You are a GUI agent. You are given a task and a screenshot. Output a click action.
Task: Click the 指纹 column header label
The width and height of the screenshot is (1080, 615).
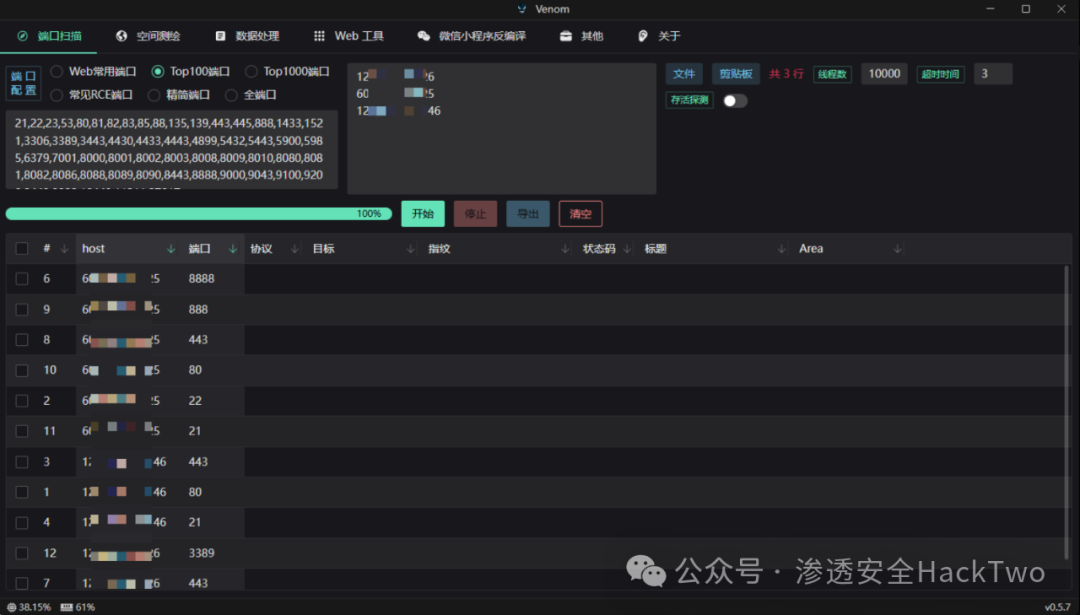click(x=439, y=249)
